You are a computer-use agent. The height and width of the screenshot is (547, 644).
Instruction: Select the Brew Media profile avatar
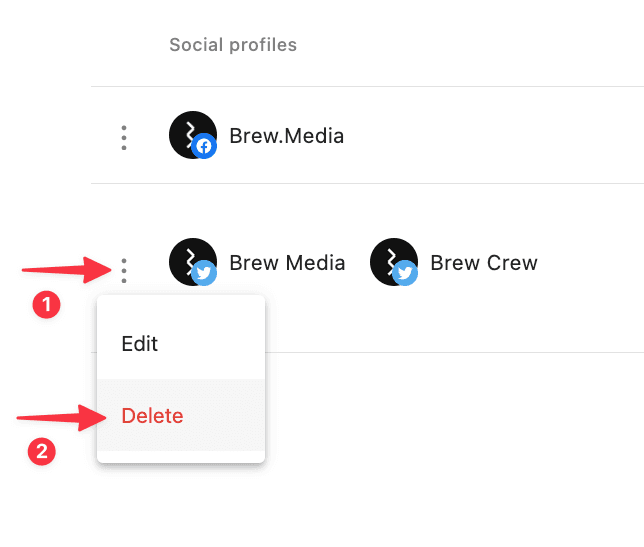[x=190, y=261]
